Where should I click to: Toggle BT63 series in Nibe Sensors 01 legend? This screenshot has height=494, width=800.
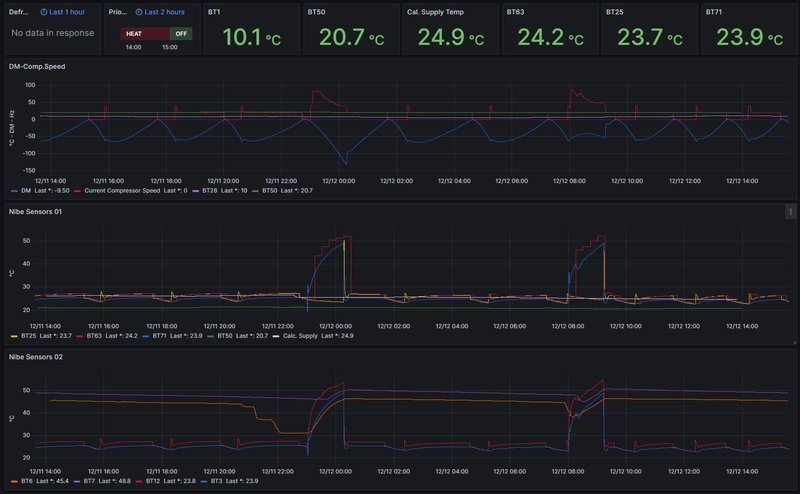pos(94,336)
